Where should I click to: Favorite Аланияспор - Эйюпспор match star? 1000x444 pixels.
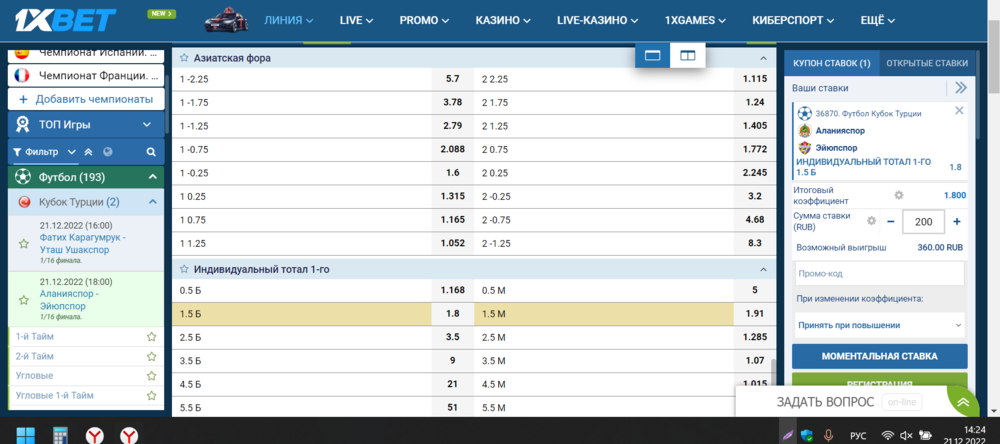click(24, 300)
